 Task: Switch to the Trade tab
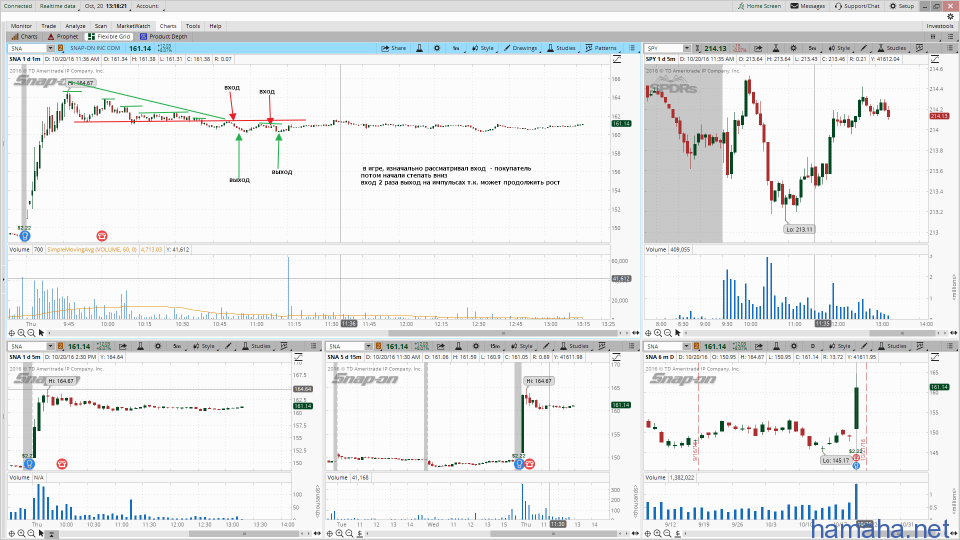click(x=48, y=26)
